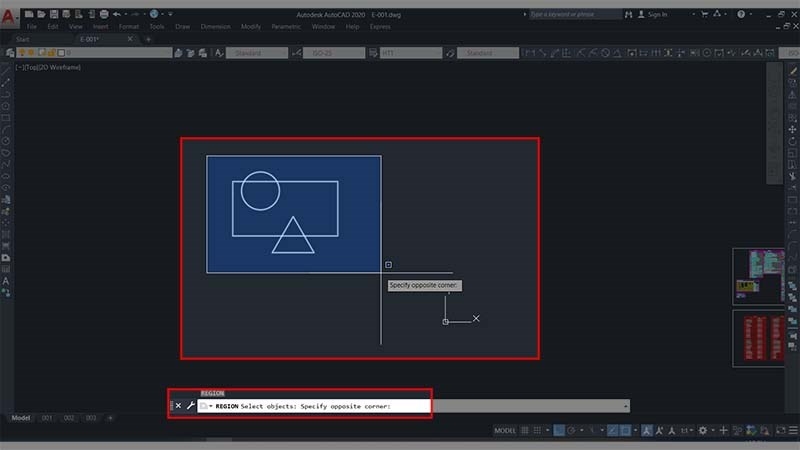Click the customize wrench icon in command line
Screen dimensions: 800x450
coord(190,406)
